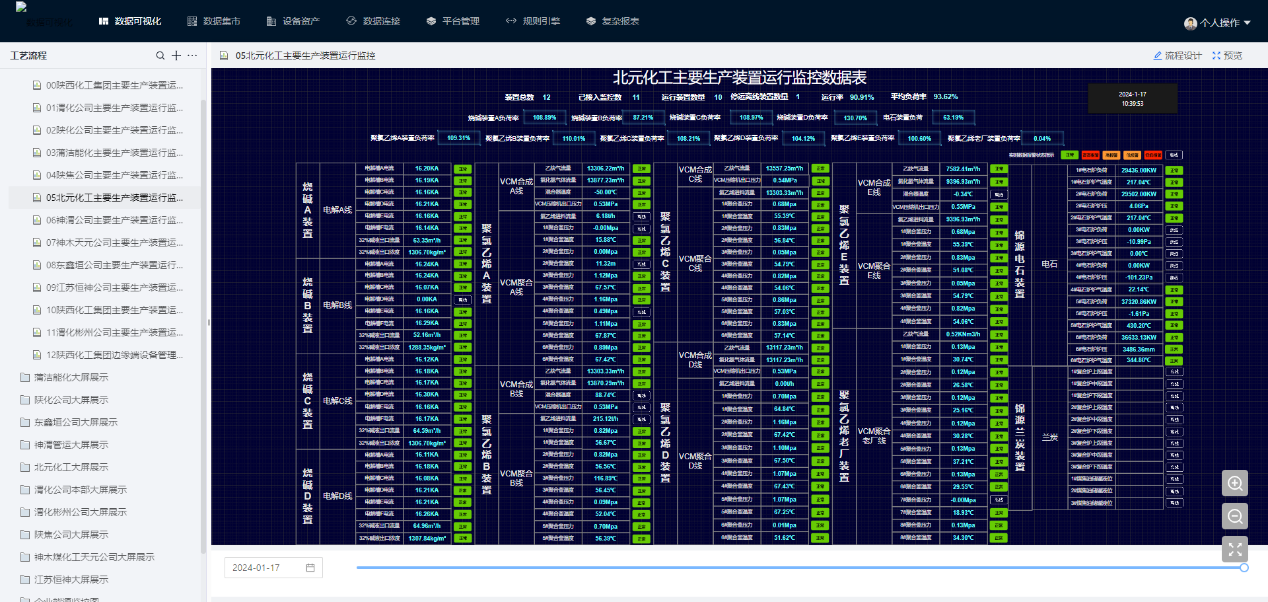1268x602 pixels.
Task: Click the 预览 preview button
Action: click(x=1227, y=56)
